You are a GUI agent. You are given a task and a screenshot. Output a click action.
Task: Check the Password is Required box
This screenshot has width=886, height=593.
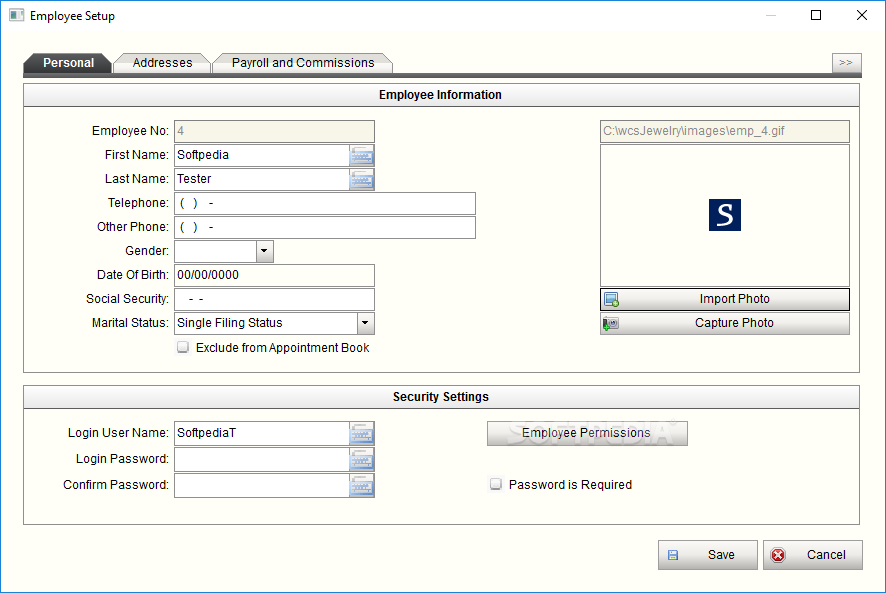point(496,485)
